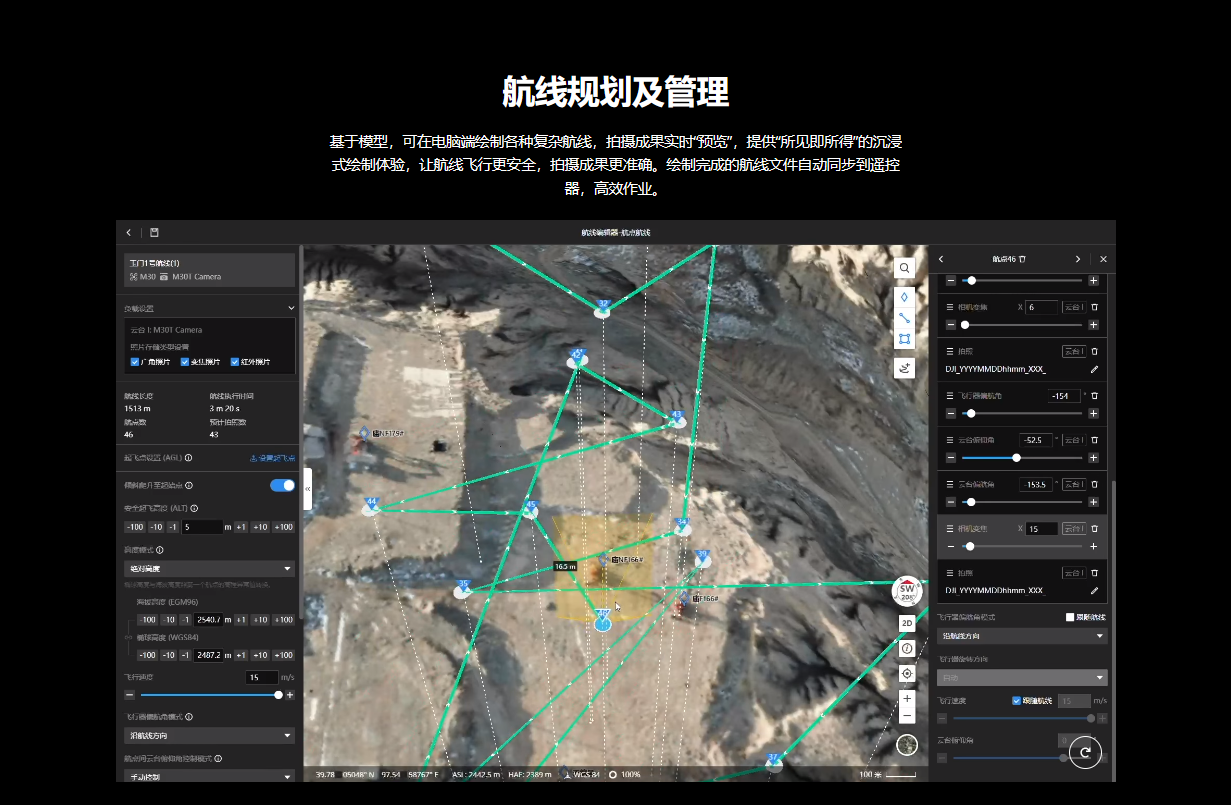Click the +10 button in the WGS84 row
Screen dimensions: 1231x805
coord(260,655)
